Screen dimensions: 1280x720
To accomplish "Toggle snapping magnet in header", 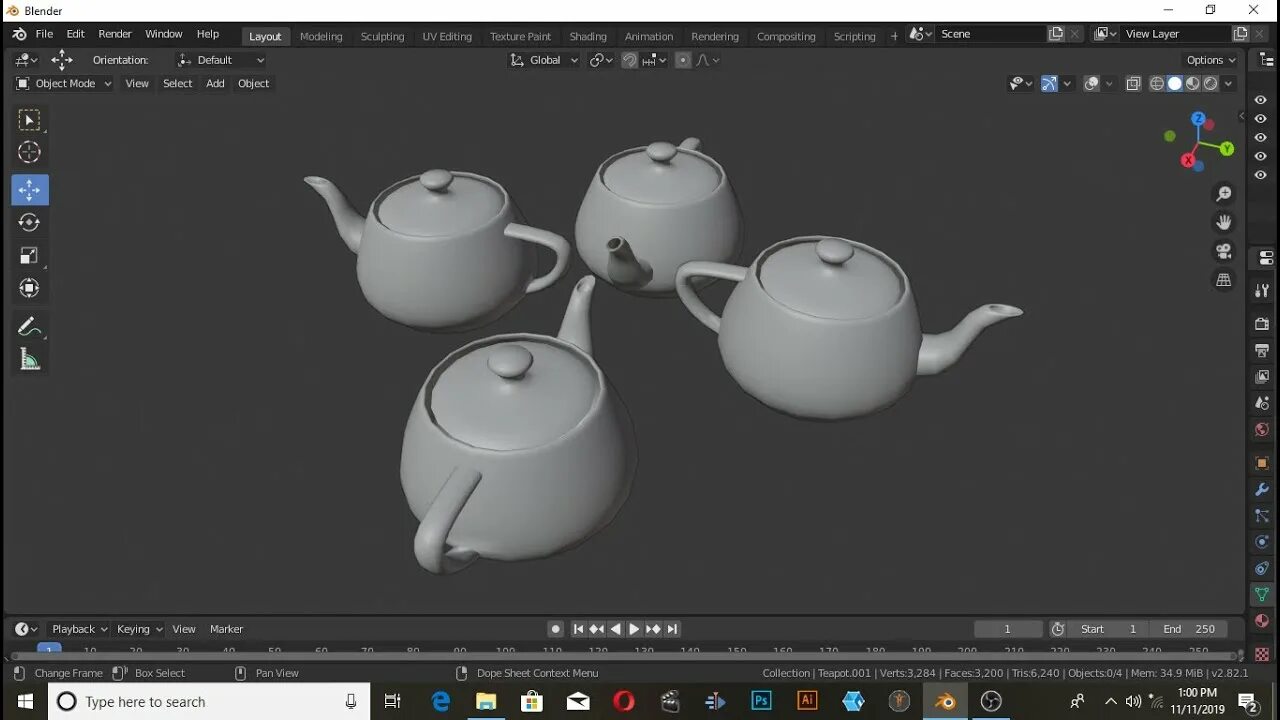I will (x=629, y=60).
